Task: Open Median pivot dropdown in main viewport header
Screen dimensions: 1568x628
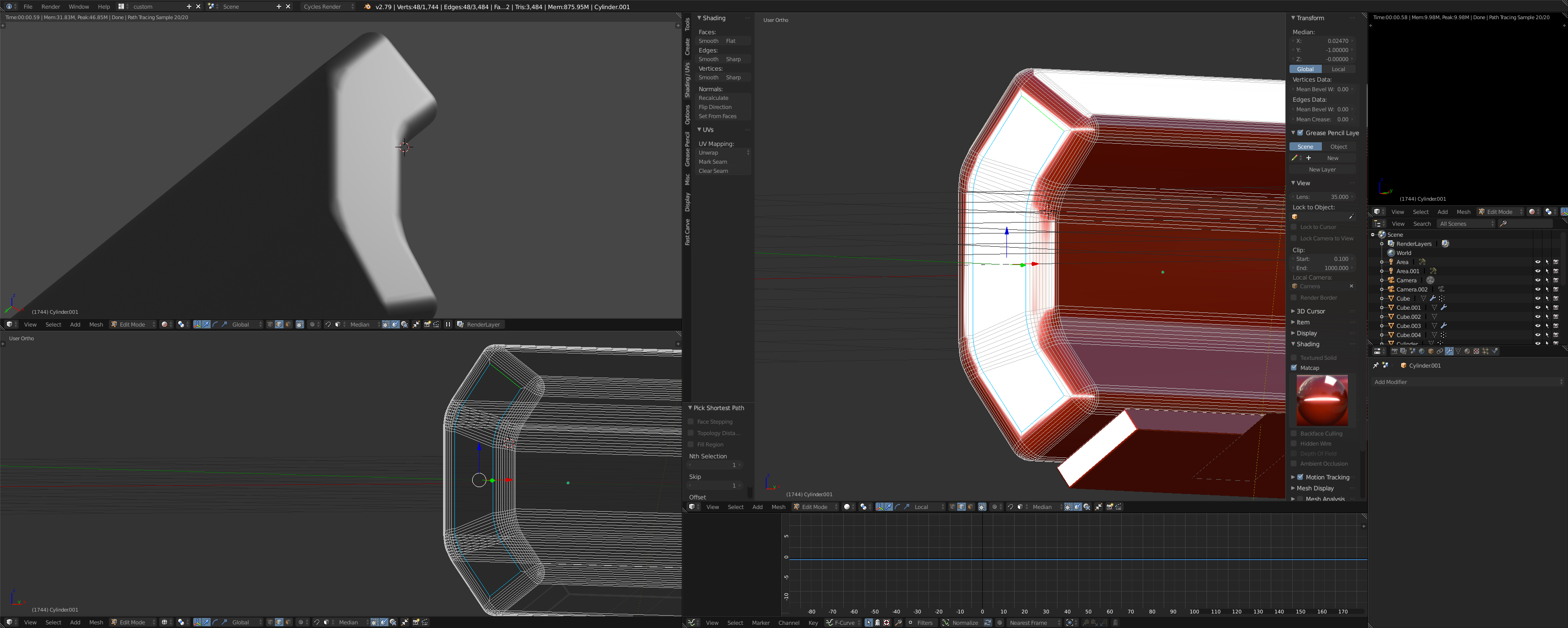Action: pyautogui.click(x=1047, y=507)
